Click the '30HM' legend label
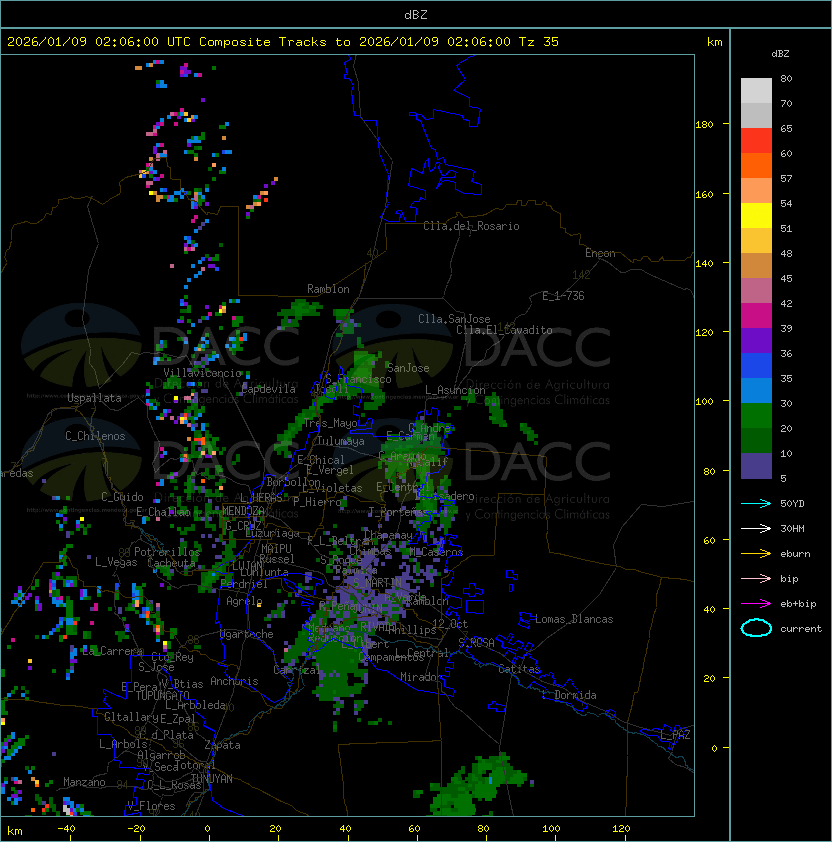832x842 pixels. point(792,528)
